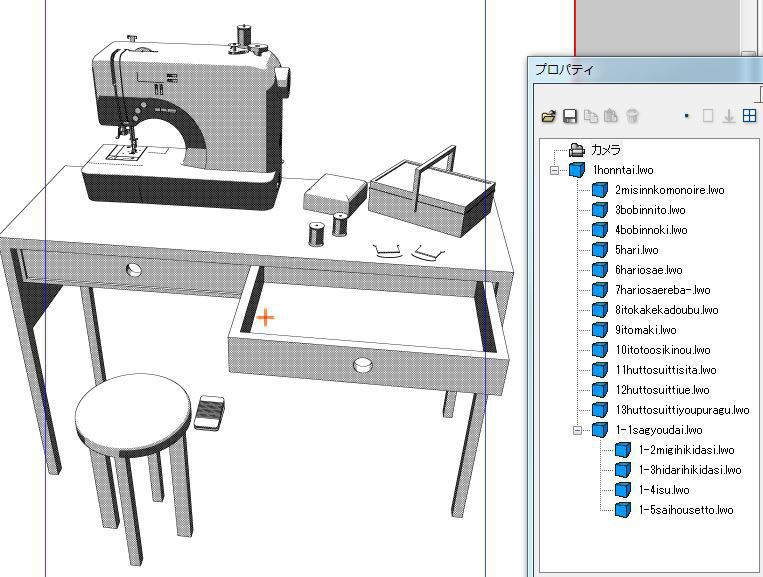
Task: Click the cube icon beside 11huttosuittisita.lwo
Action: click(x=600, y=369)
